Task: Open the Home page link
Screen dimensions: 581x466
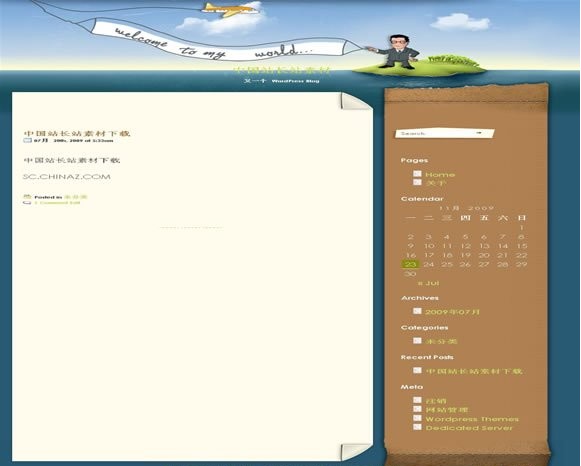Action: (440, 174)
